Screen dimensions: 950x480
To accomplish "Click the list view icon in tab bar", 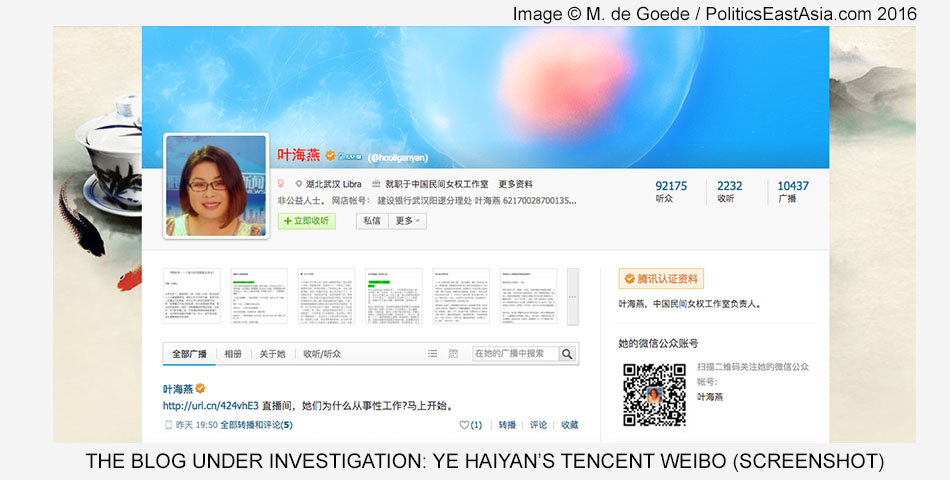I will pos(433,354).
